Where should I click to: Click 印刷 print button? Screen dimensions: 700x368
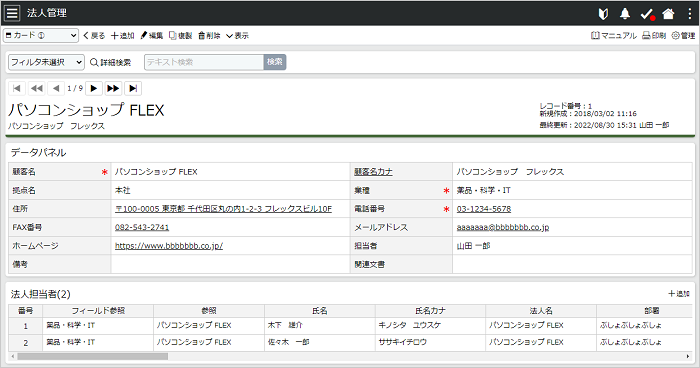654,36
